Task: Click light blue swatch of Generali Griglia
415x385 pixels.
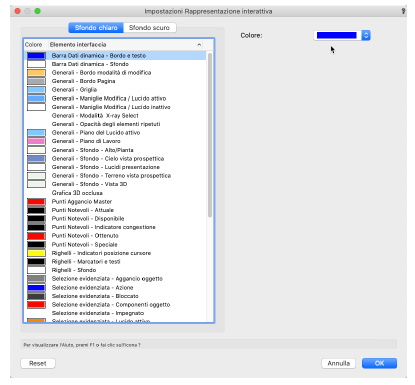Action: (36, 90)
